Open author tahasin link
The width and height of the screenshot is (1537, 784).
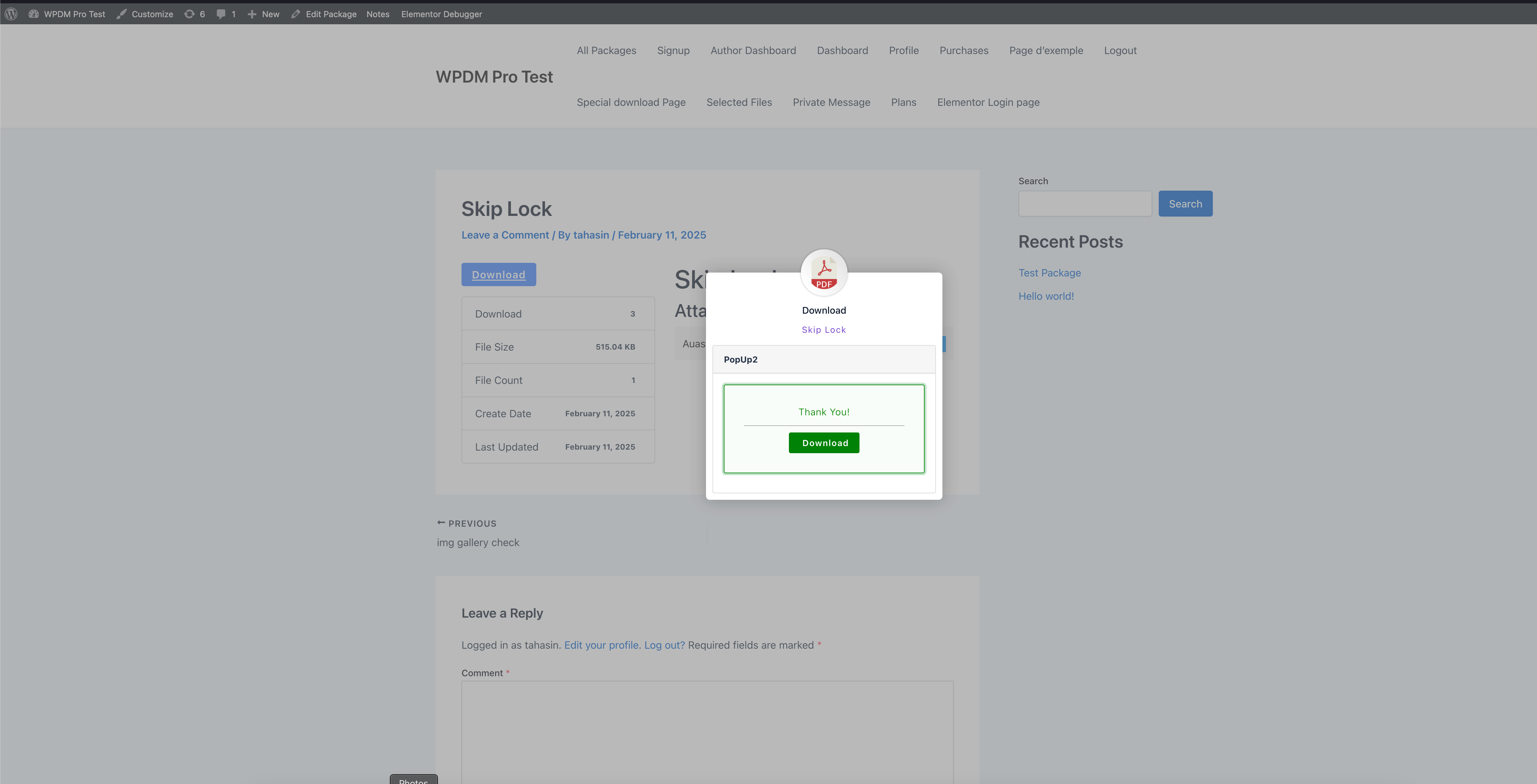point(591,235)
